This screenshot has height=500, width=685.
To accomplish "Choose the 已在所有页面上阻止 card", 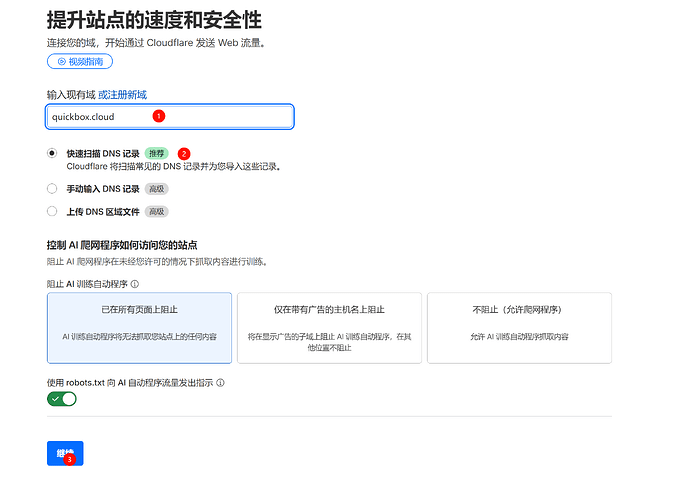I will click(x=139, y=328).
